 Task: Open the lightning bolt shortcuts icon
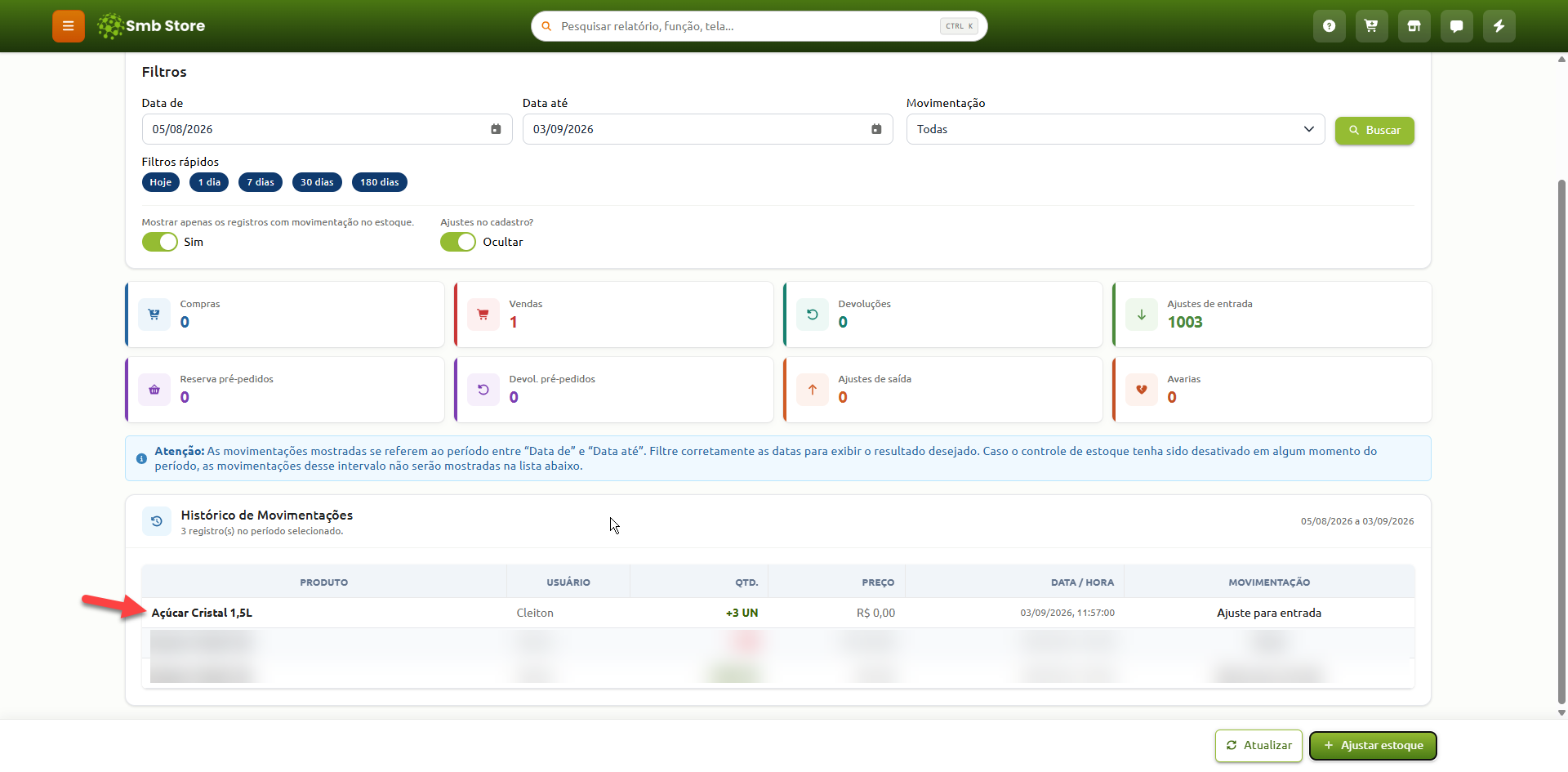[1499, 26]
